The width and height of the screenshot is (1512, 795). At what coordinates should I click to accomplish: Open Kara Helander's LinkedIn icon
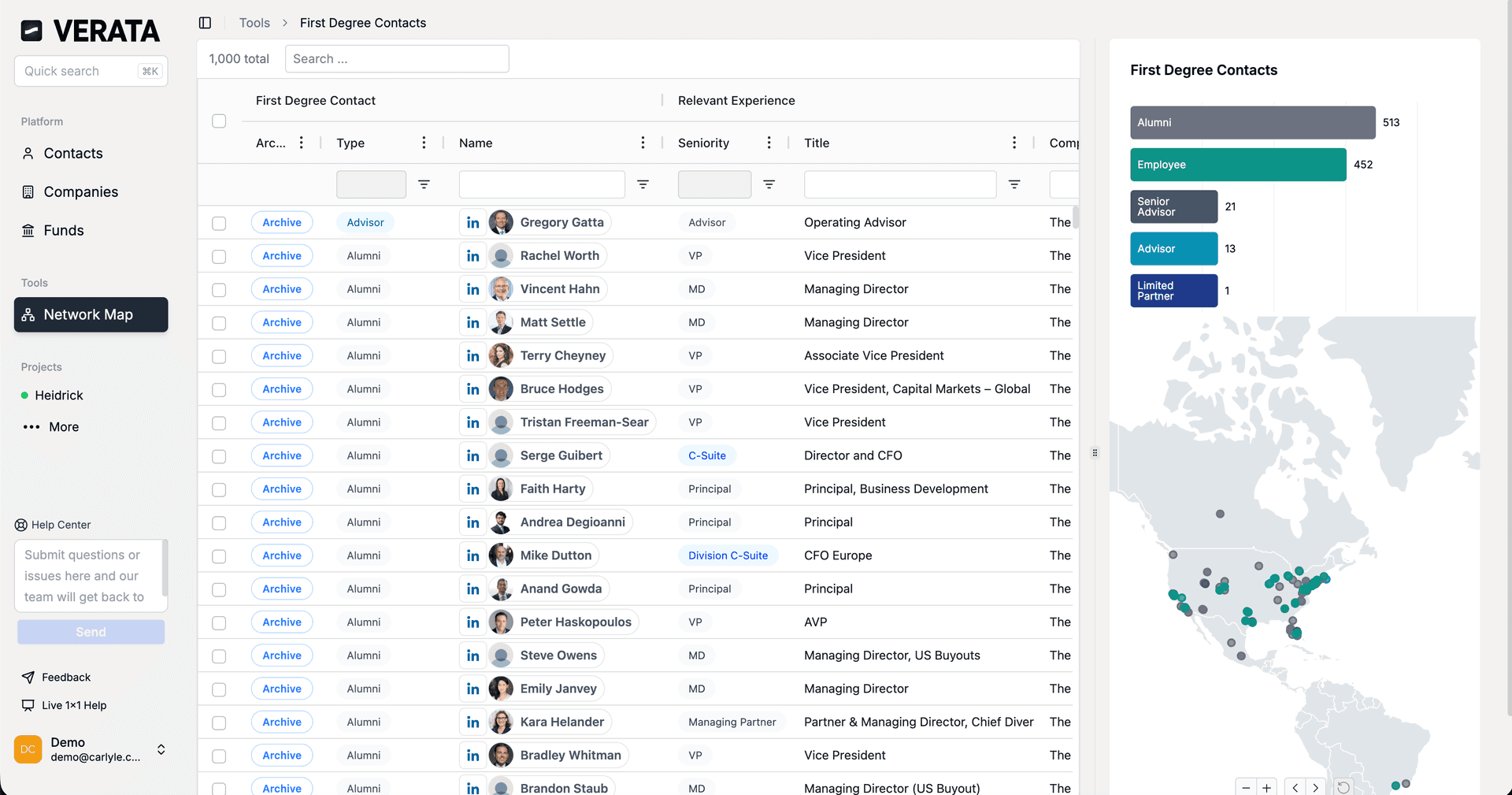(x=472, y=722)
